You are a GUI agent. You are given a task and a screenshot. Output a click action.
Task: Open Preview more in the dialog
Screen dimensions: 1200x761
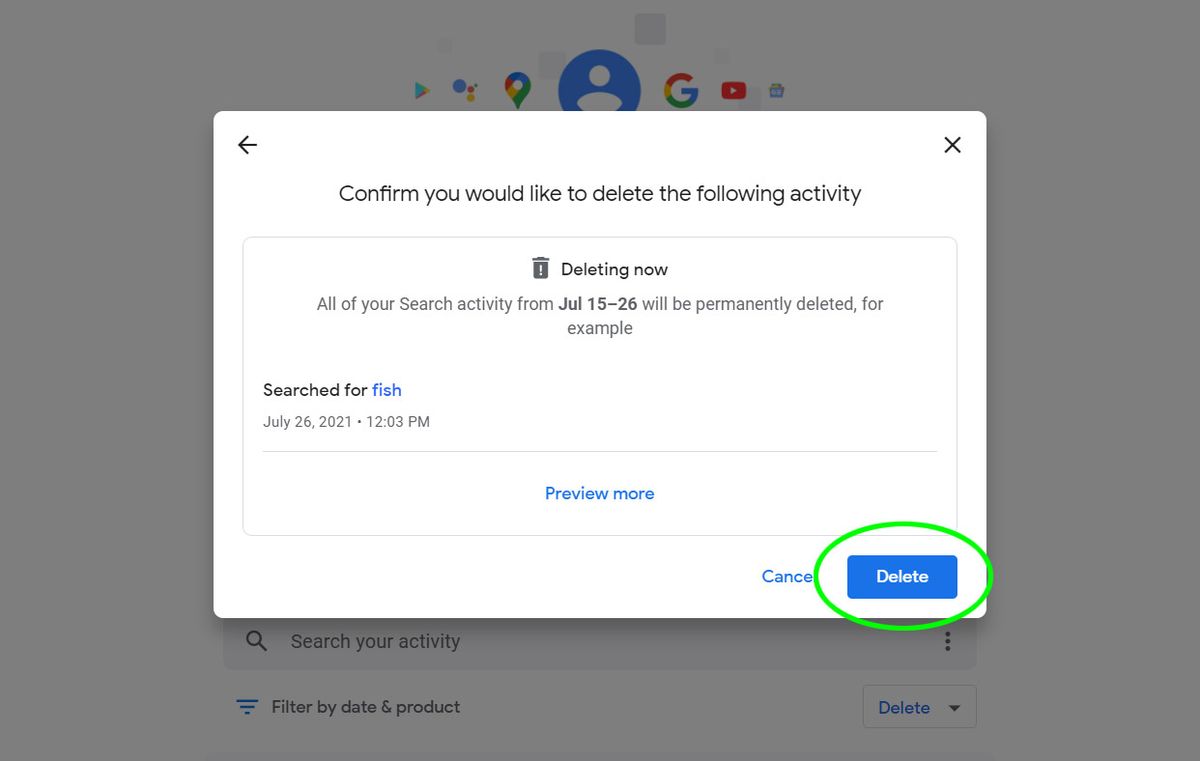pyautogui.click(x=599, y=493)
